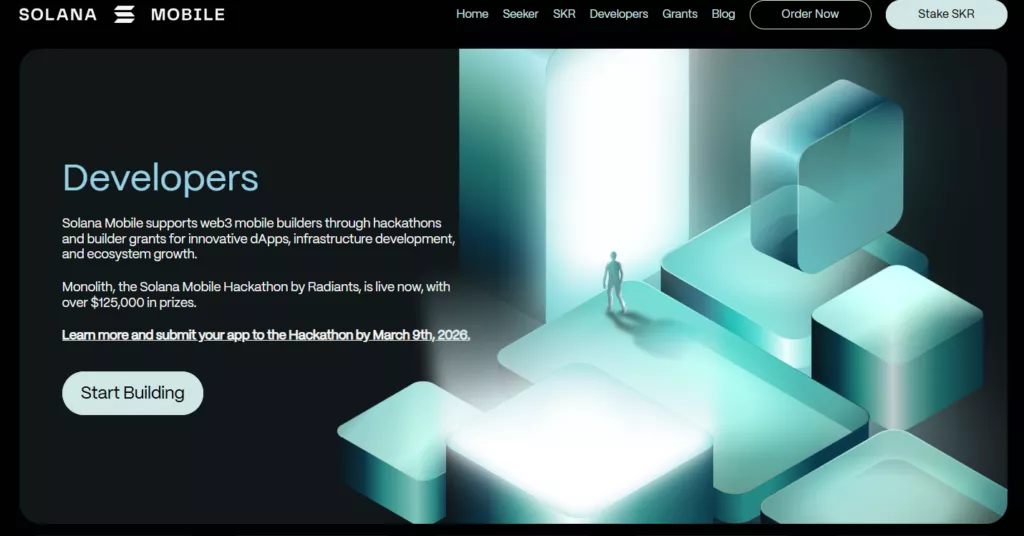Open the Grants page
The image size is (1024, 536).
pyautogui.click(x=680, y=14)
